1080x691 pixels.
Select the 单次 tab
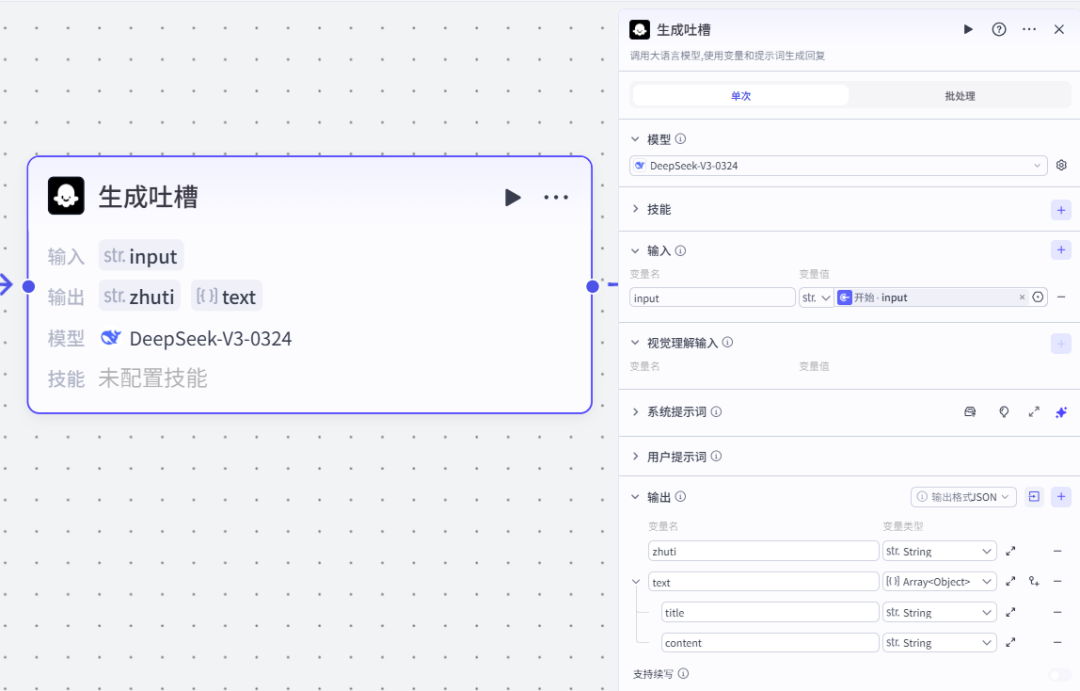740,95
